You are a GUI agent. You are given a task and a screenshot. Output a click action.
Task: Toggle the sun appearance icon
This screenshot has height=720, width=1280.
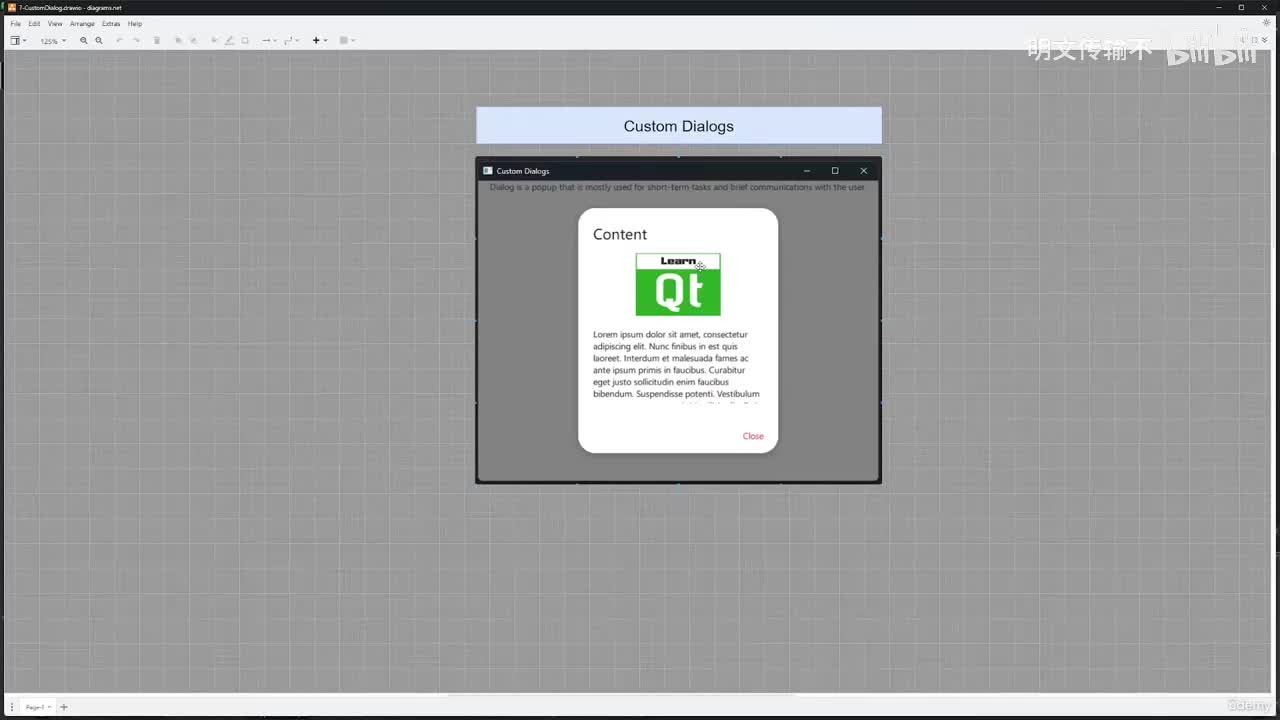click(1267, 23)
